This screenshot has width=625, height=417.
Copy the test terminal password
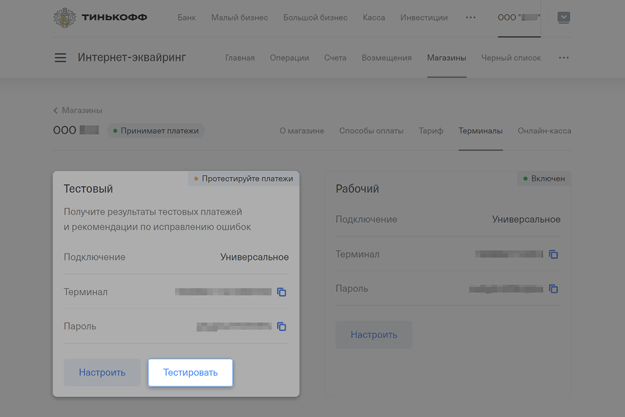[281, 326]
